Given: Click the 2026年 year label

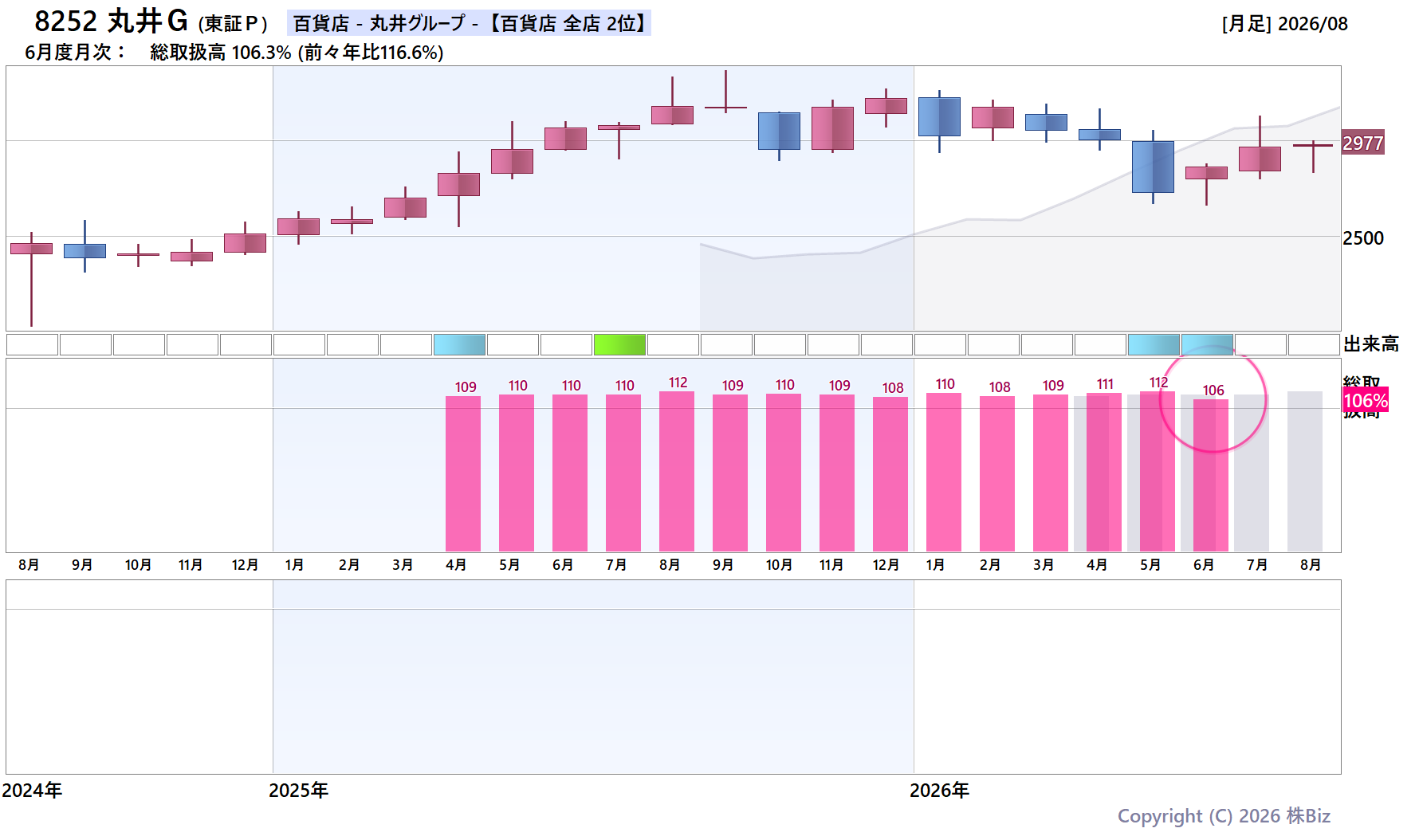Looking at the screenshot, I should click(939, 791).
